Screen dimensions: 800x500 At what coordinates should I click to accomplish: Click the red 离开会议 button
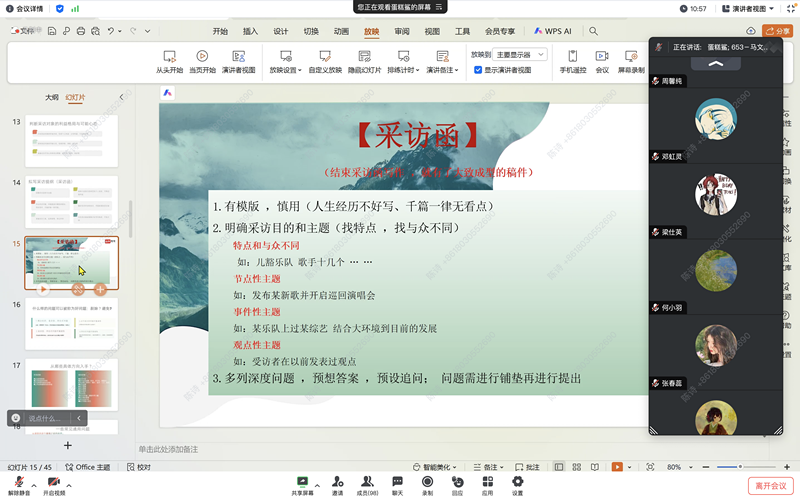click(x=770, y=485)
